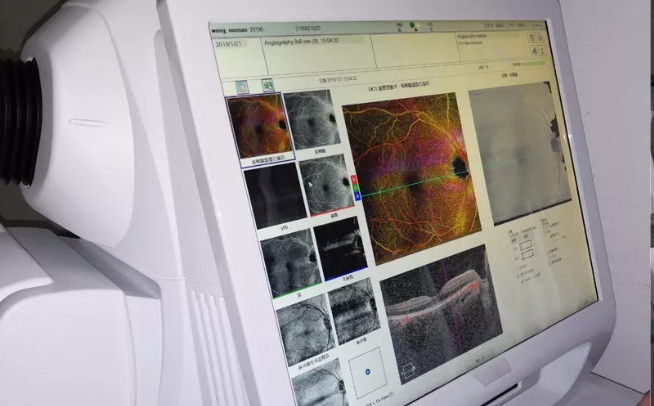Click the upper input box below the gray image

click(x=526, y=248)
